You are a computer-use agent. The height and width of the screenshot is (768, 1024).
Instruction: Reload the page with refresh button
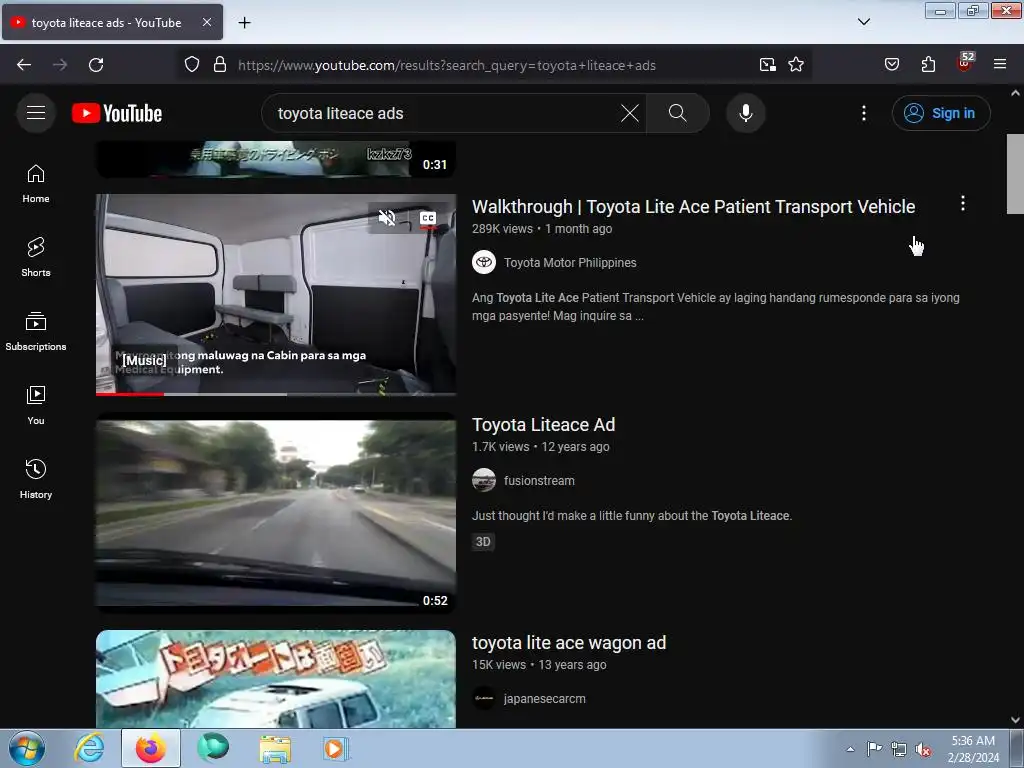point(96,65)
